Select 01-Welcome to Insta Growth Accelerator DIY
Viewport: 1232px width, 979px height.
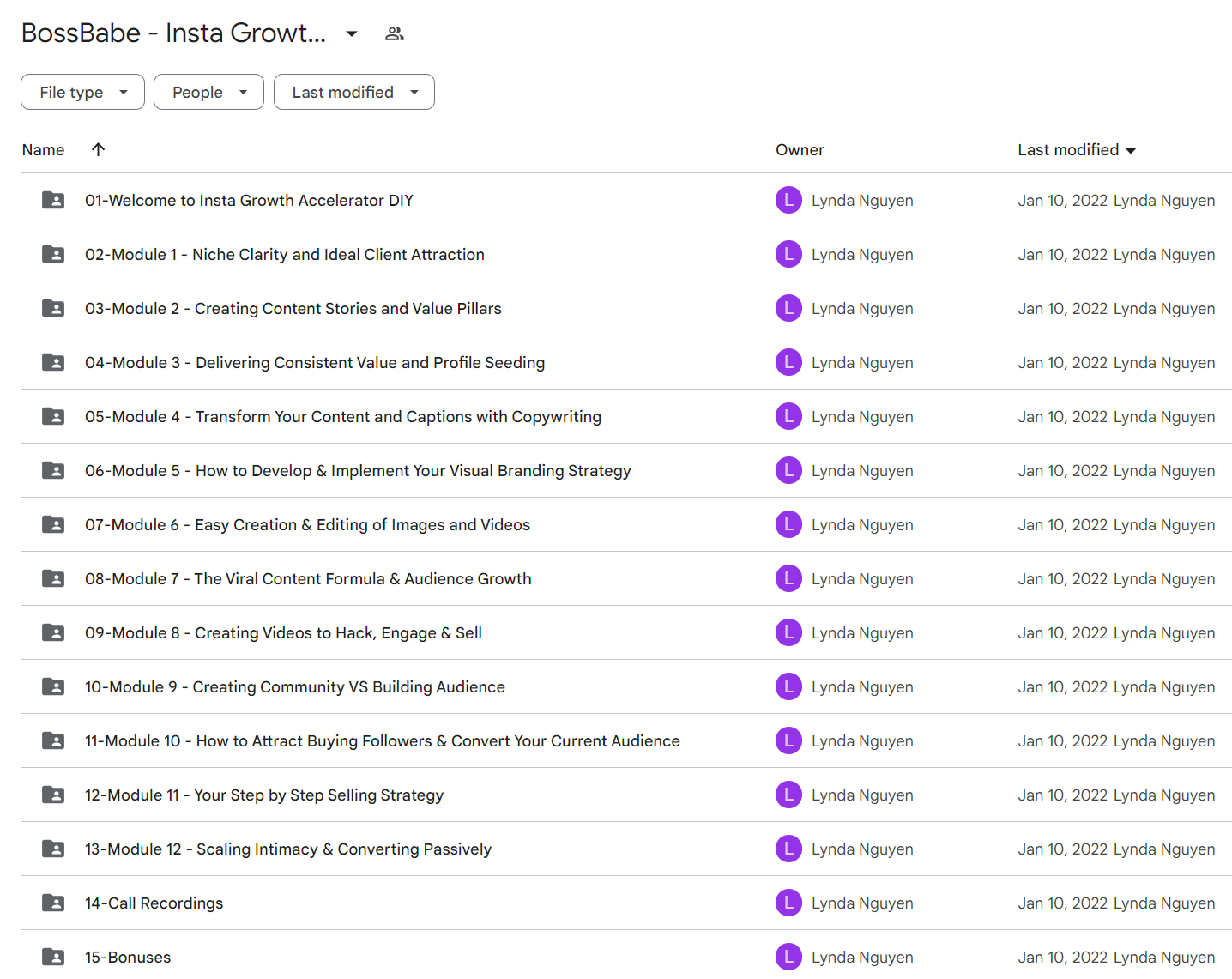click(249, 200)
